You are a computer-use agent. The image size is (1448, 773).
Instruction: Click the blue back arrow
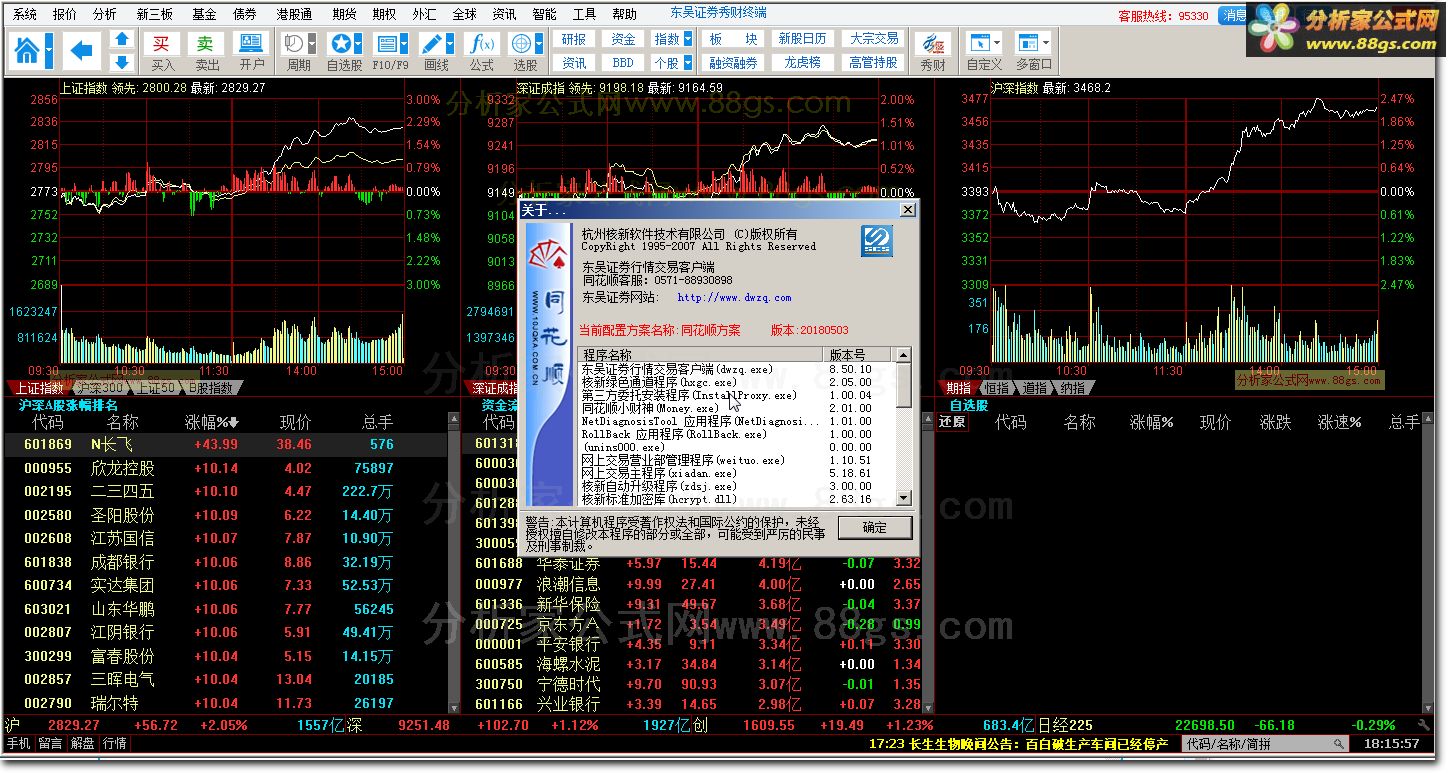[x=81, y=50]
